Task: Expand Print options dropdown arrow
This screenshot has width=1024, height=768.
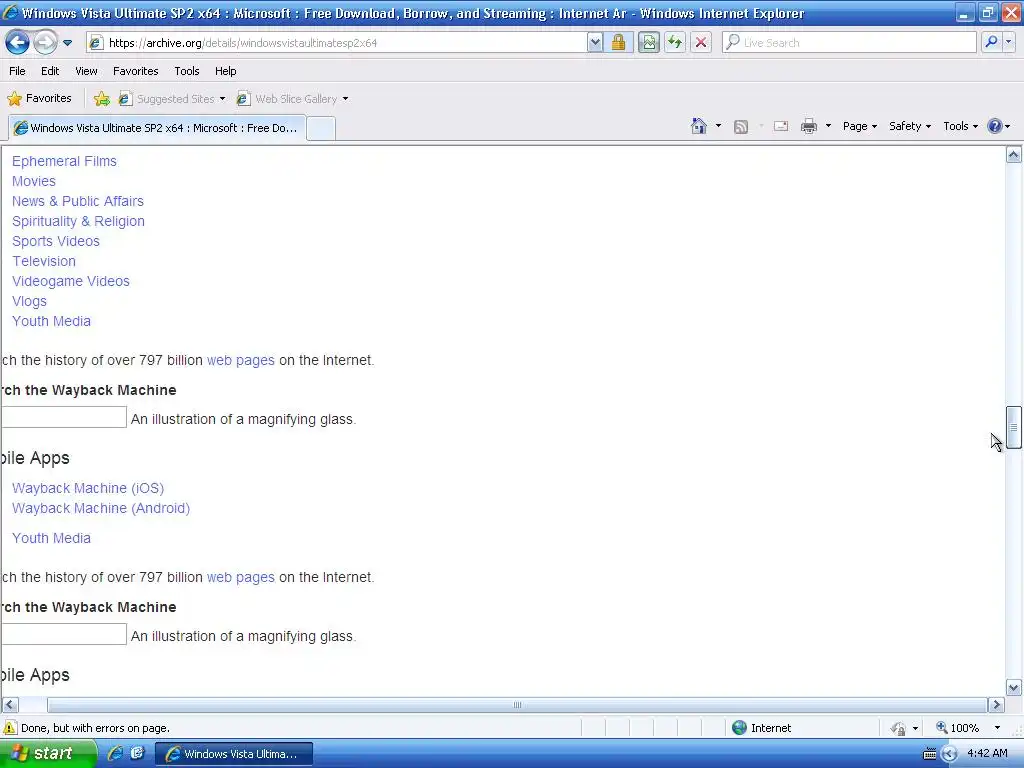Action: point(828,126)
